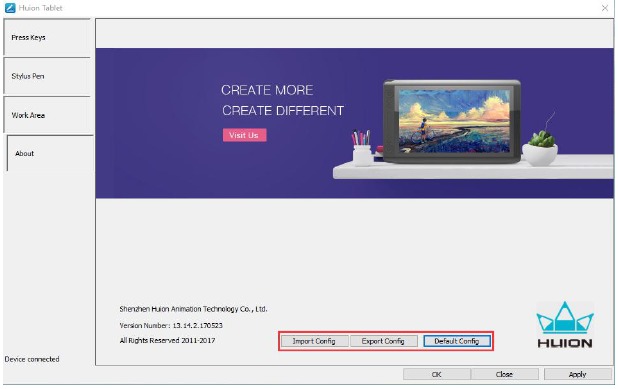Click the Version Number text

[171, 326]
